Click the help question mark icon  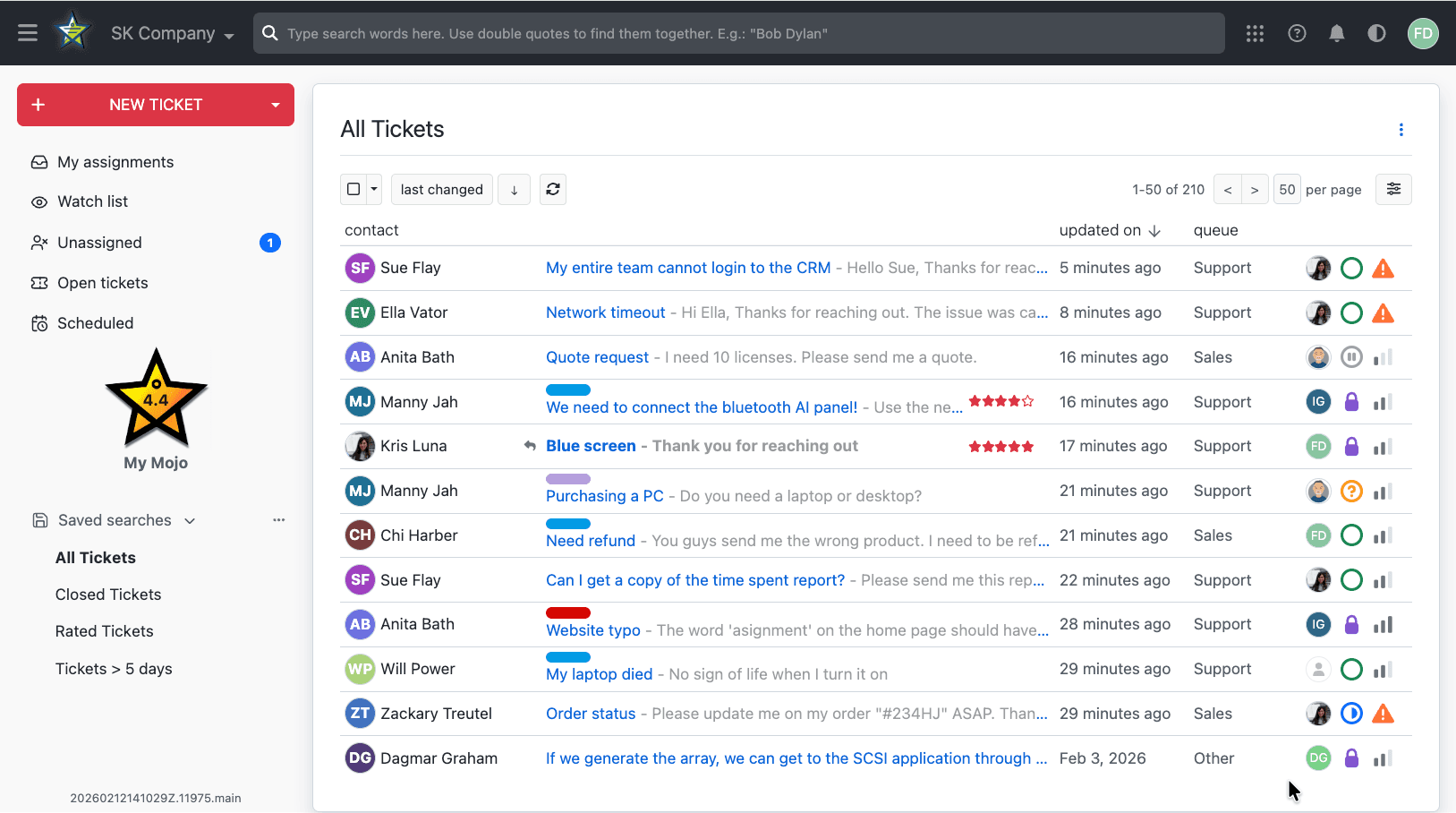(x=1297, y=33)
